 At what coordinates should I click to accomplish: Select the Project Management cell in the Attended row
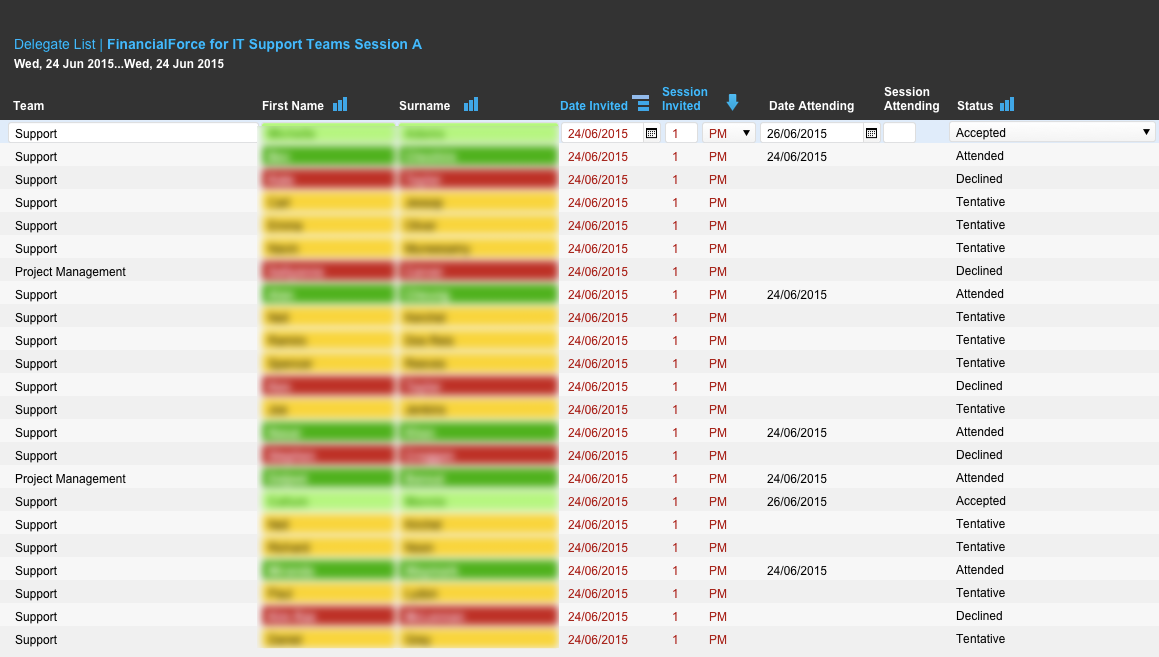tap(70, 478)
